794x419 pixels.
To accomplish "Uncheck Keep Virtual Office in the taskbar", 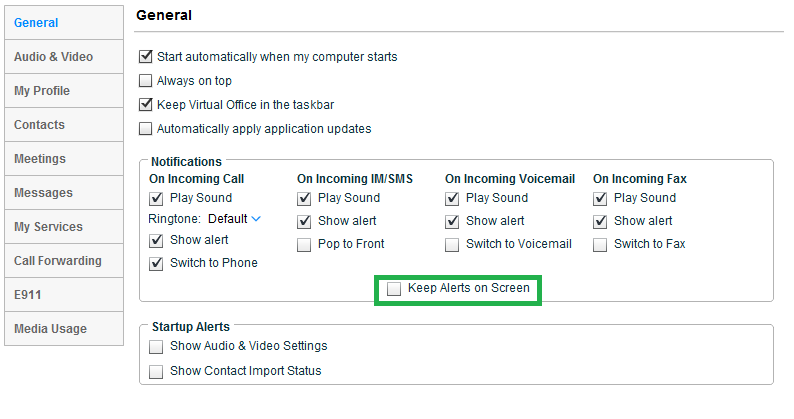I will 146,105.
